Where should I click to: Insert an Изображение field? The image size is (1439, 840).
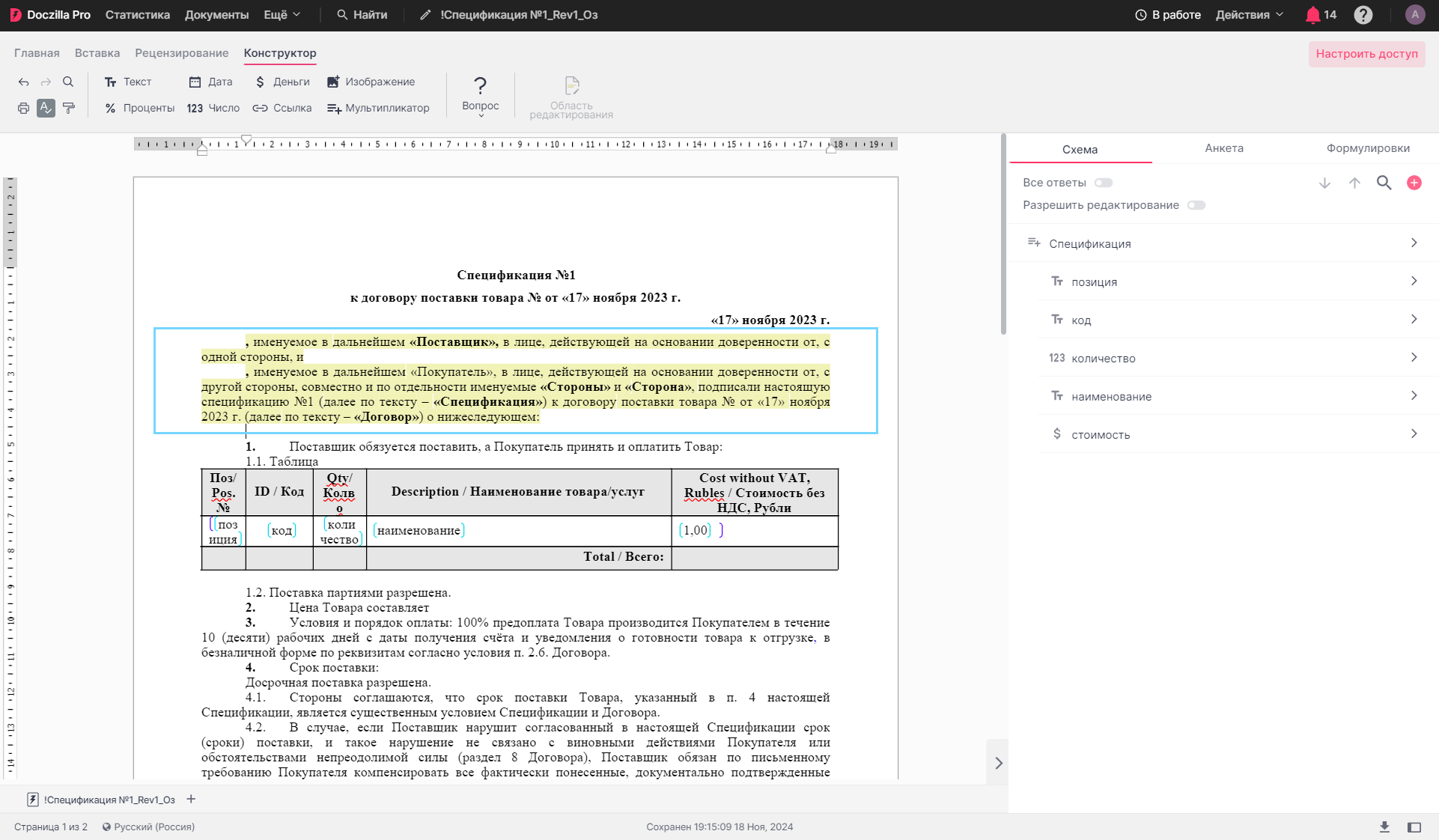tap(371, 82)
